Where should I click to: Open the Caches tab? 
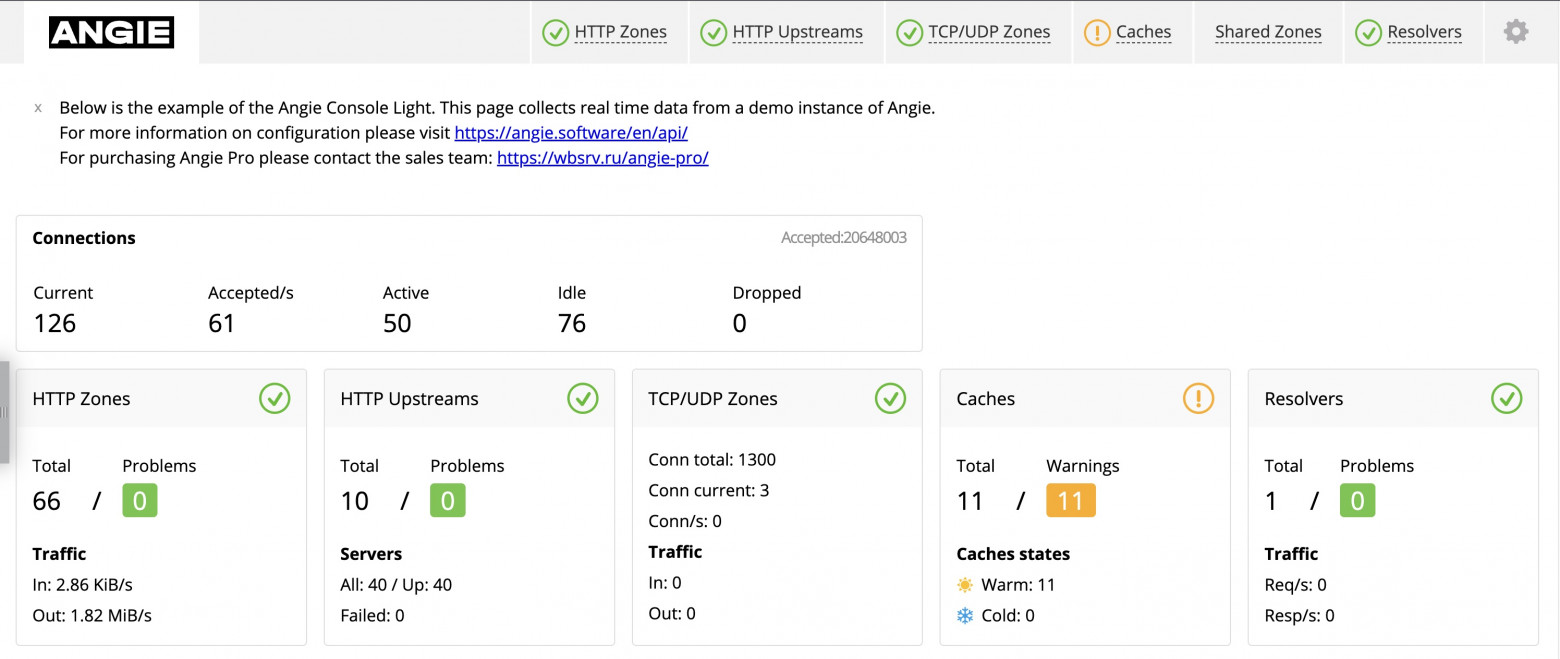(1143, 31)
